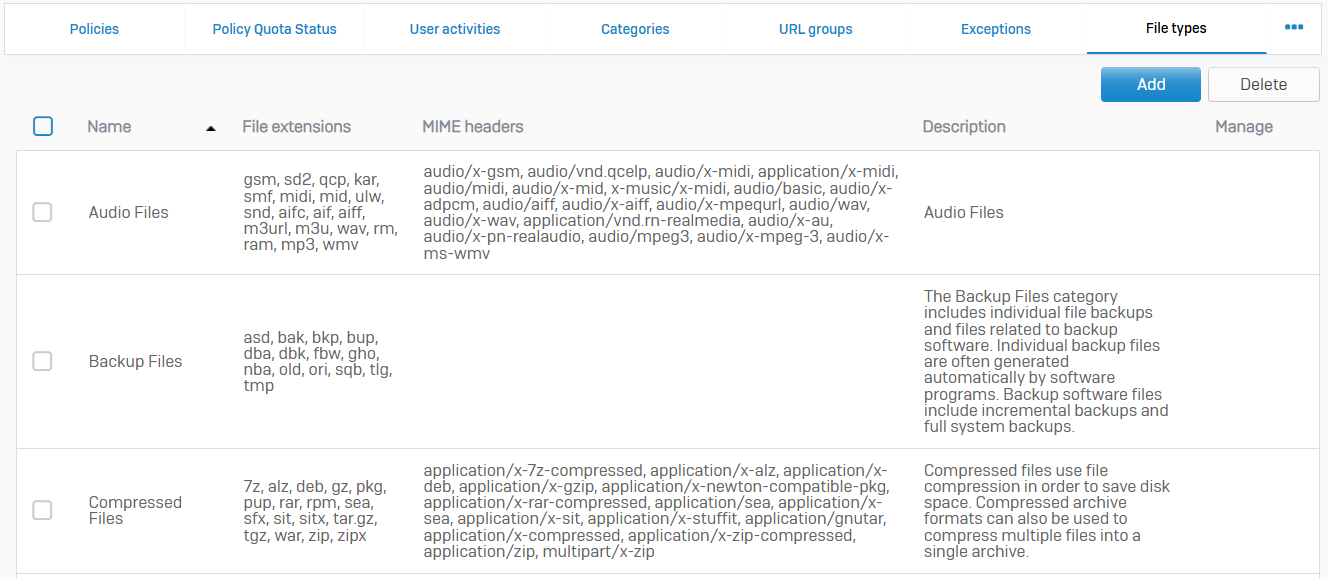Viewport: 1328px width, 579px height.
Task: Select the File types tab
Action: (1176, 29)
